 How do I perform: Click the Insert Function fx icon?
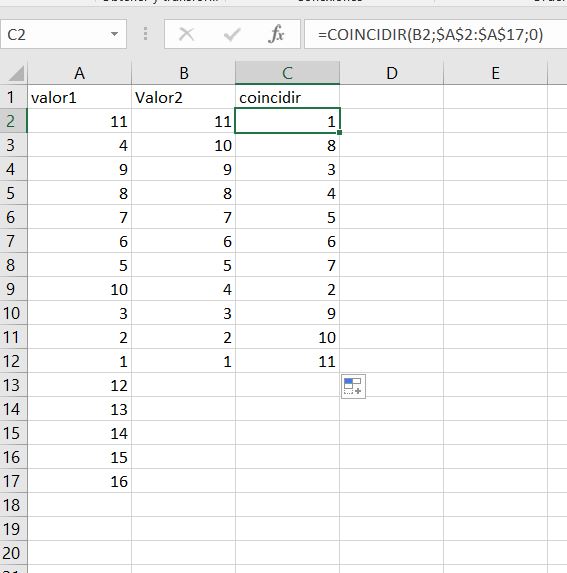click(276, 34)
